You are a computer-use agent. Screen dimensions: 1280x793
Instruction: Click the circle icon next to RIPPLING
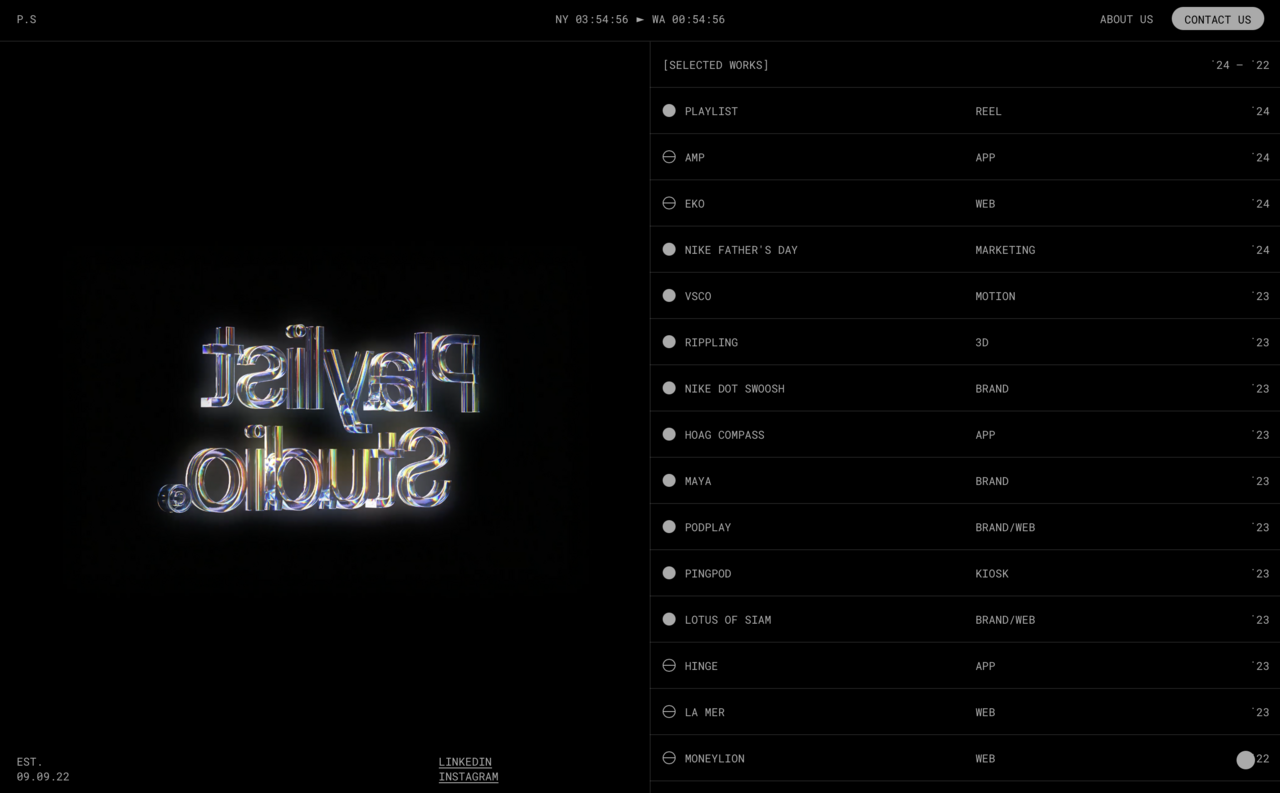click(x=669, y=342)
